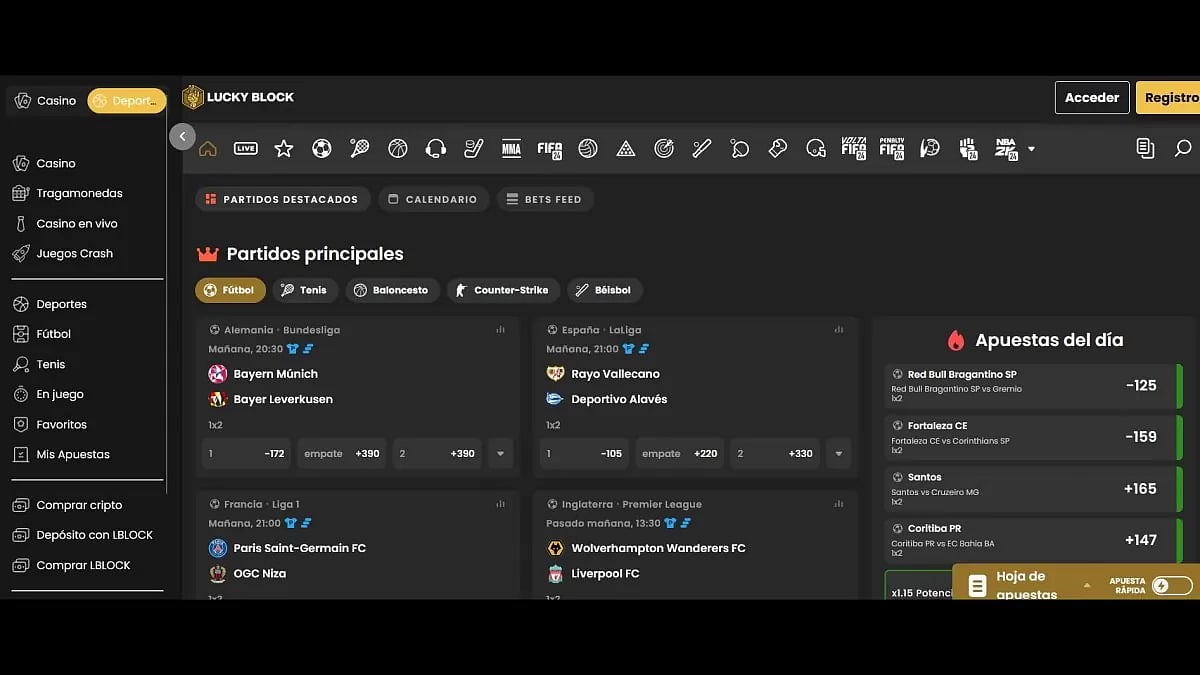
Task: Expand more markets for Bayern Múnich match
Action: [x=501, y=453]
